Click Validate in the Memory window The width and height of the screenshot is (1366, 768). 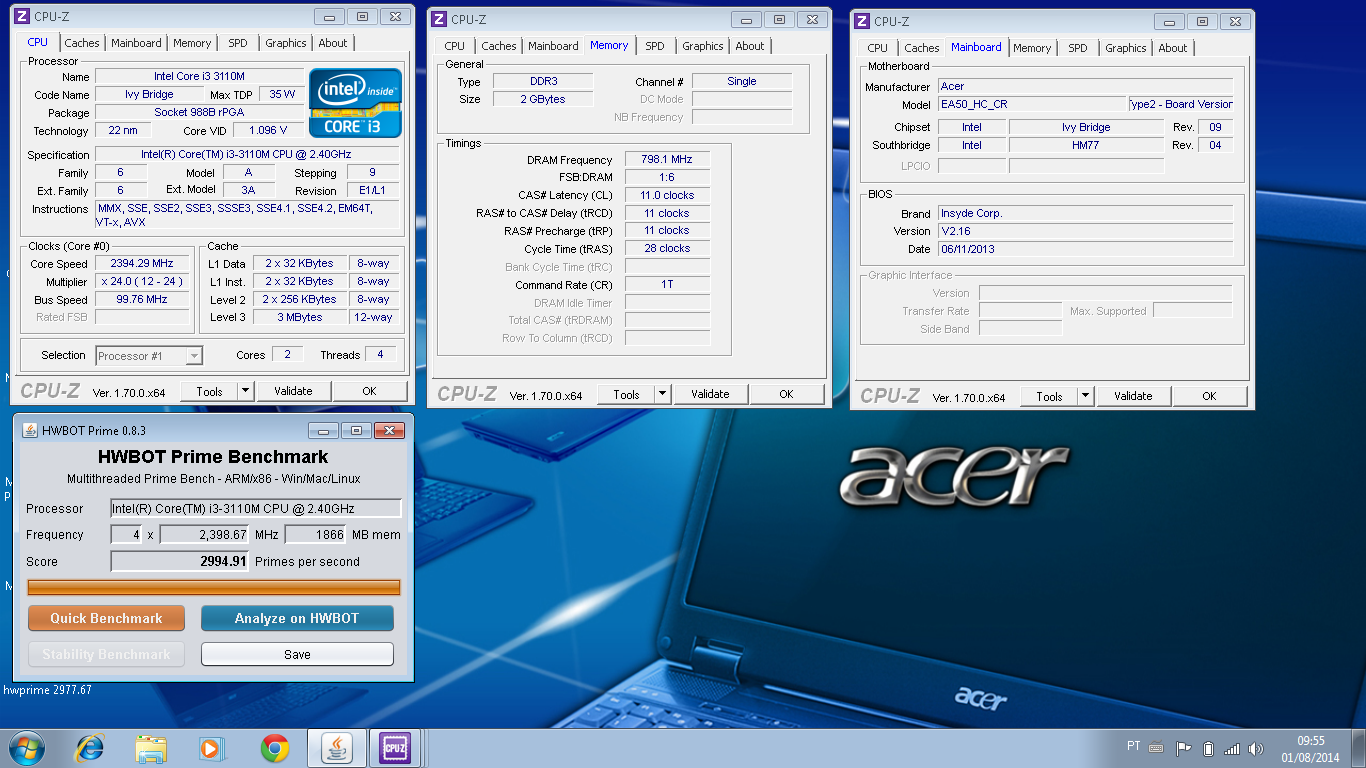click(x=710, y=394)
